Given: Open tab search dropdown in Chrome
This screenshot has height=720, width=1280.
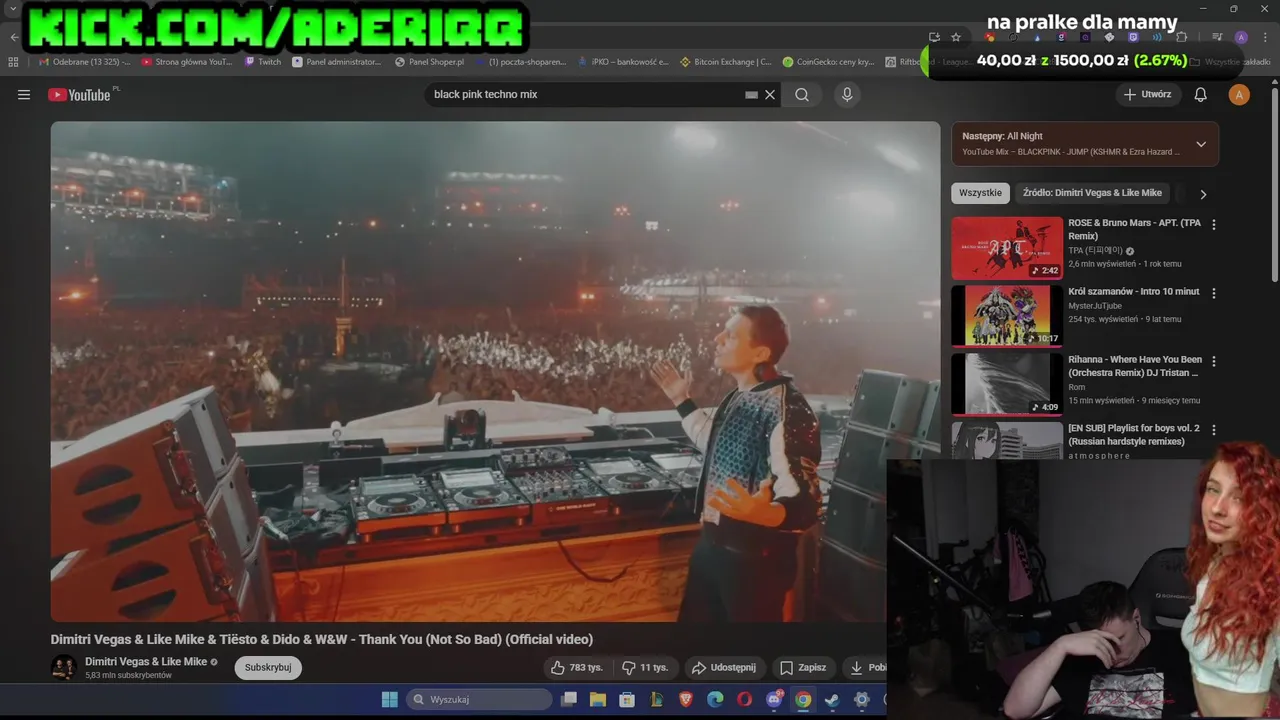Looking at the screenshot, I should pyautogui.click(x=13, y=9).
